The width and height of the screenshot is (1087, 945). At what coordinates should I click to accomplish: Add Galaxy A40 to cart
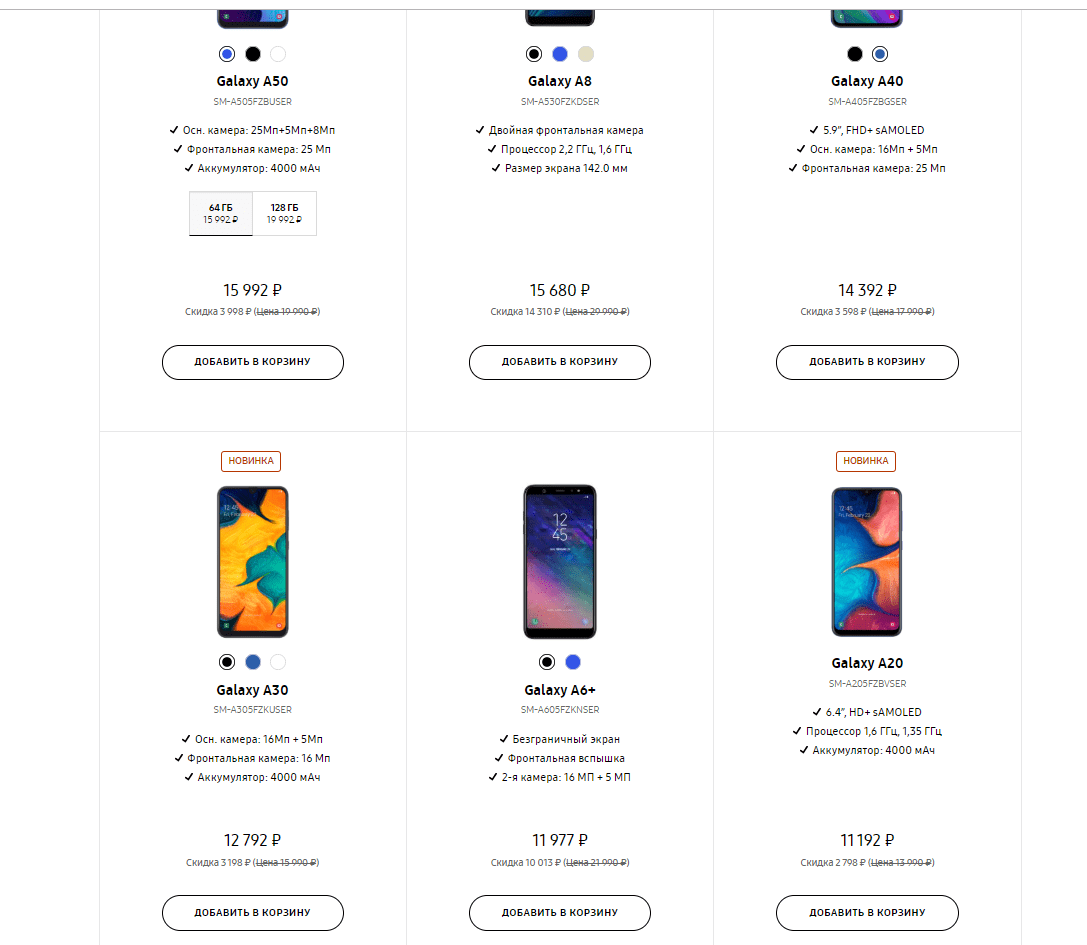pos(867,362)
